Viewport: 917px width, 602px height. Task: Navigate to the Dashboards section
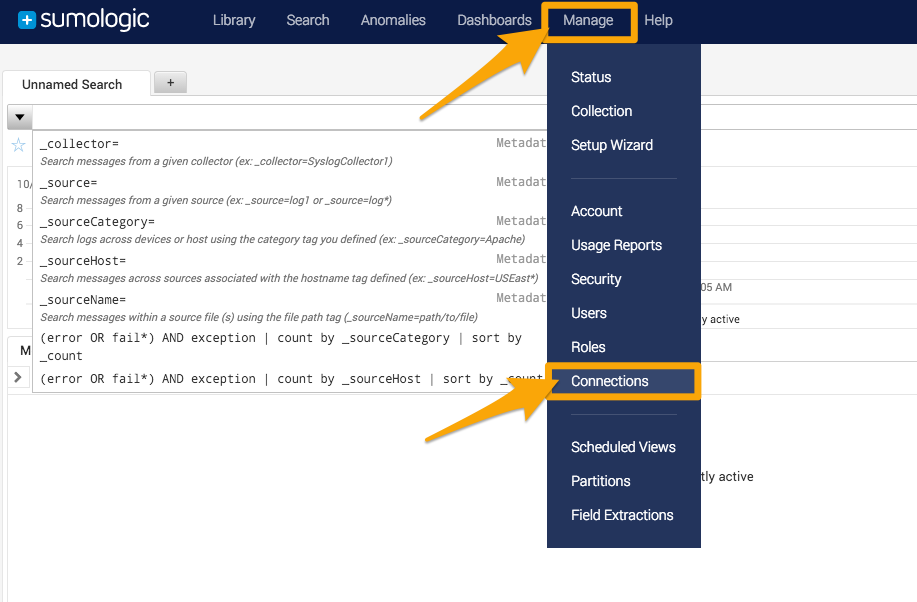point(494,20)
